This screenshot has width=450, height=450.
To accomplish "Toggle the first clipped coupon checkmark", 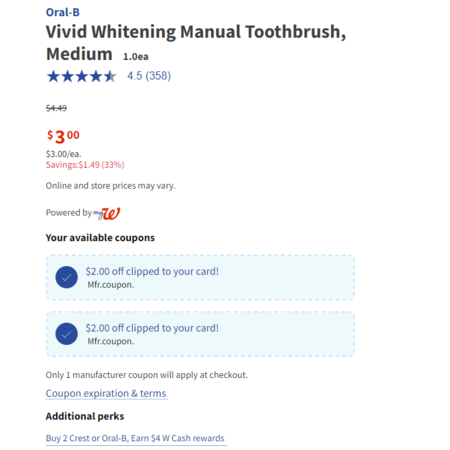I will pyautogui.click(x=67, y=277).
